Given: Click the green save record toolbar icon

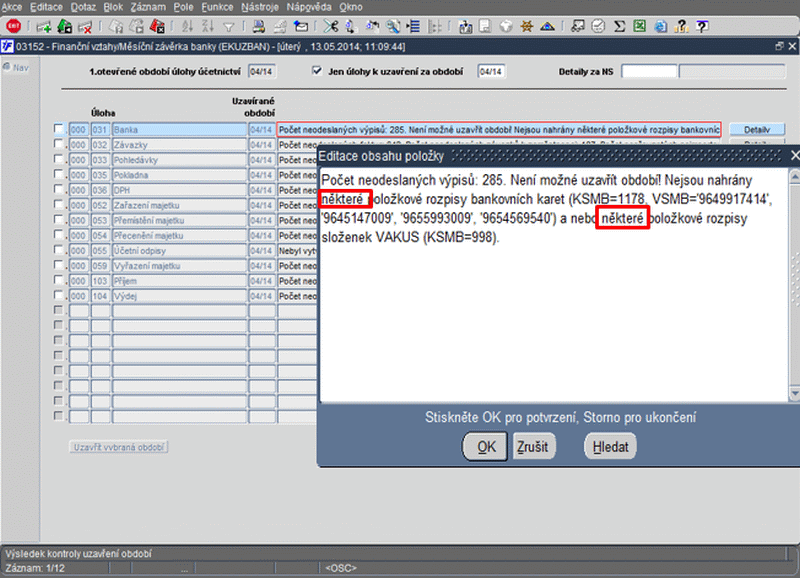Looking at the screenshot, I should coord(65,27).
